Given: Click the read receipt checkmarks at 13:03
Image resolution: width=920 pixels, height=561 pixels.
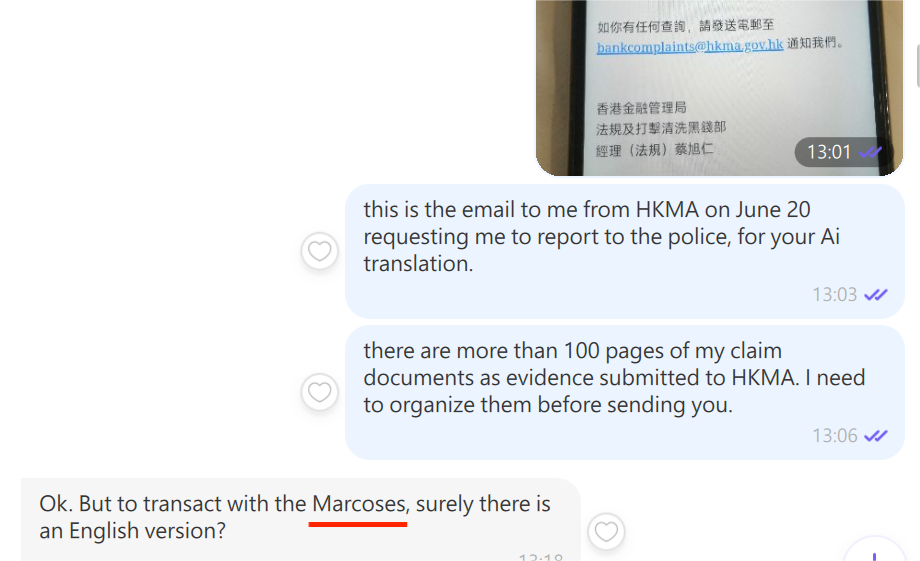Looking at the screenshot, I should [876, 295].
